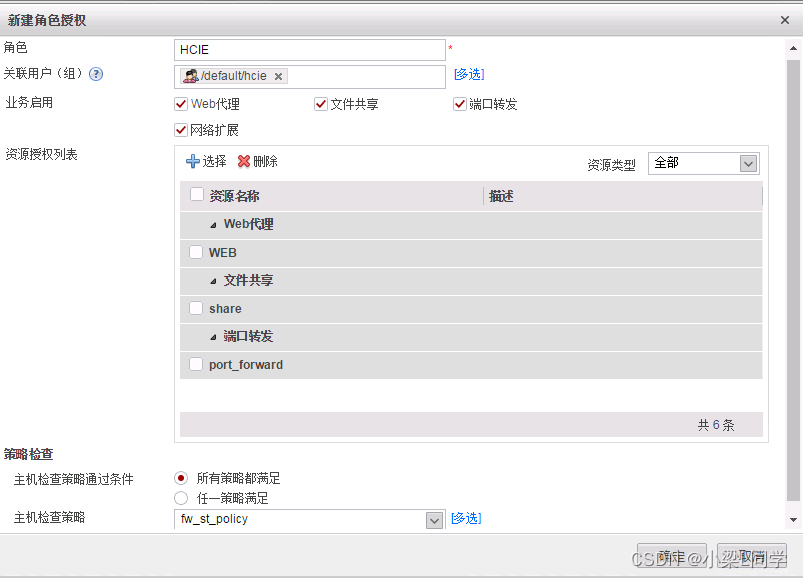Click 多选 link next to associated users
803x578 pixels.
(x=469, y=74)
